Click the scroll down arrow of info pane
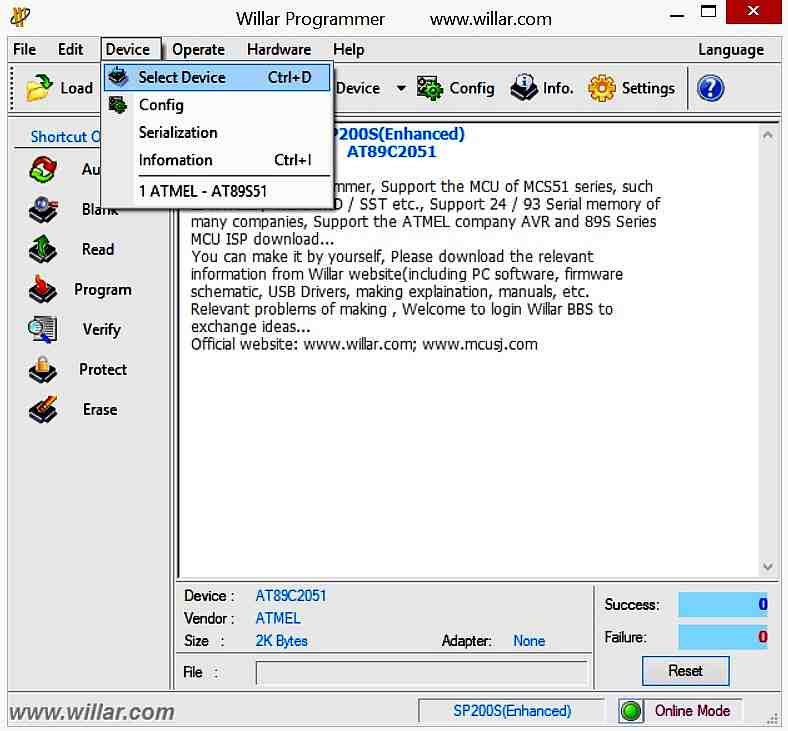The image size is (788, 731). click(x=767, y=567)
